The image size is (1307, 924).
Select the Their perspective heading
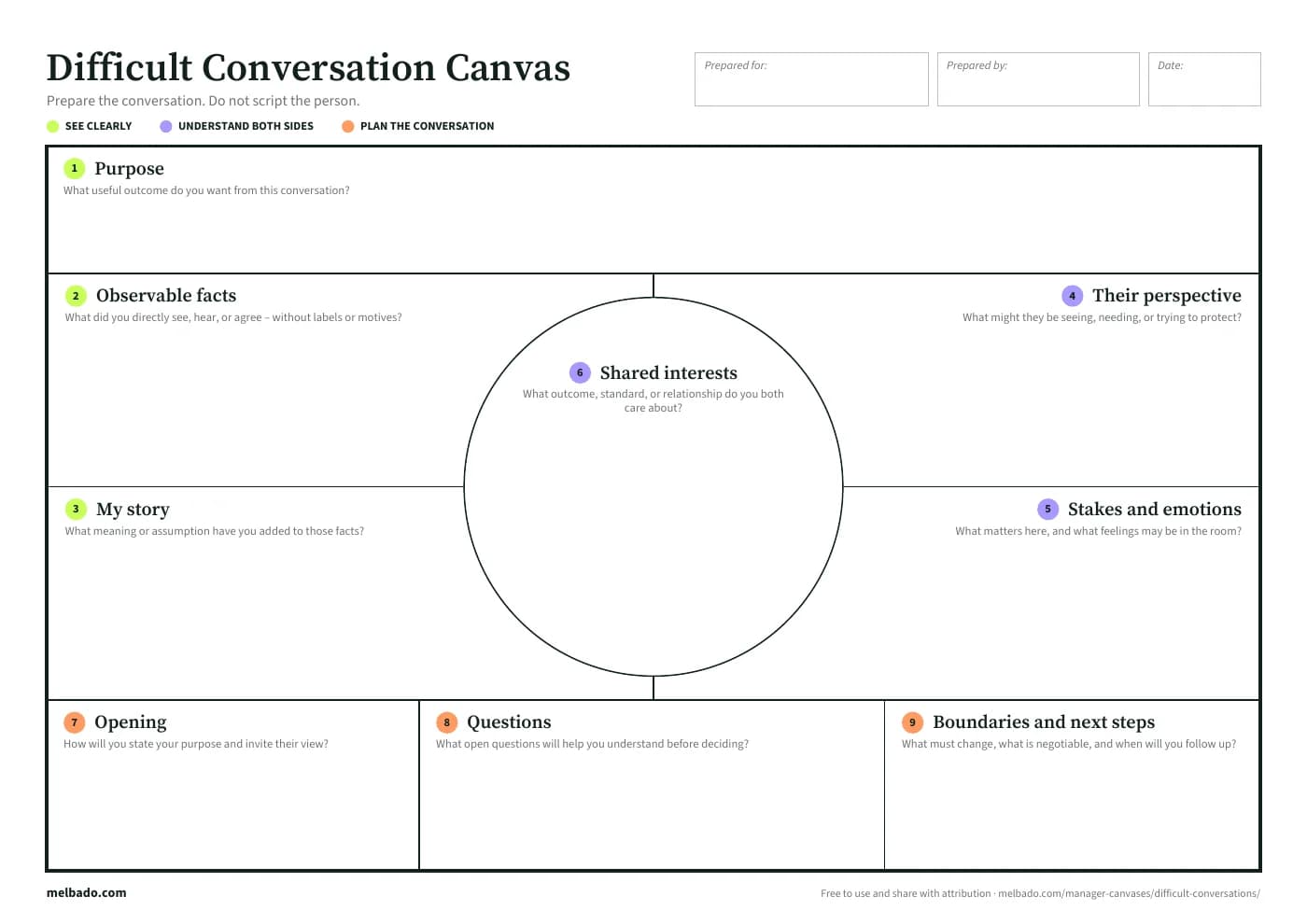[1167, 296]
